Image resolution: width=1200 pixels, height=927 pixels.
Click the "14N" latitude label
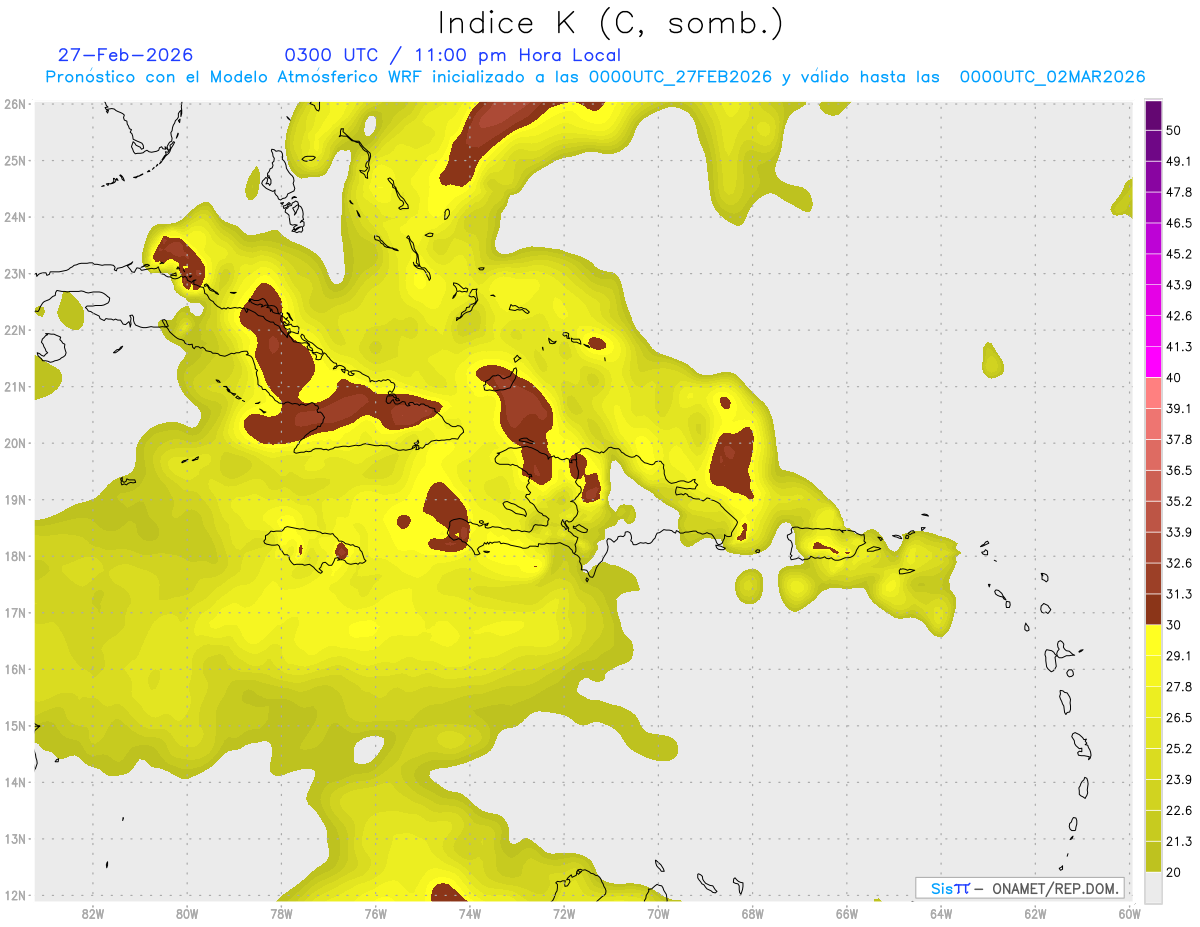14,782
